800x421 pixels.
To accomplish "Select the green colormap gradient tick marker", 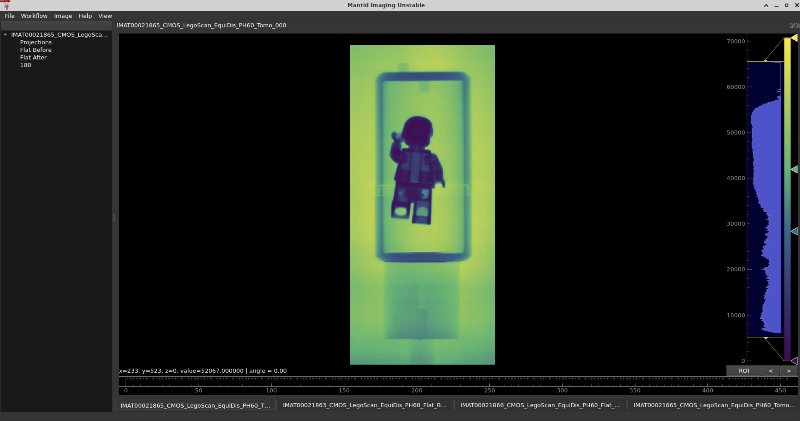I will 794,169.
